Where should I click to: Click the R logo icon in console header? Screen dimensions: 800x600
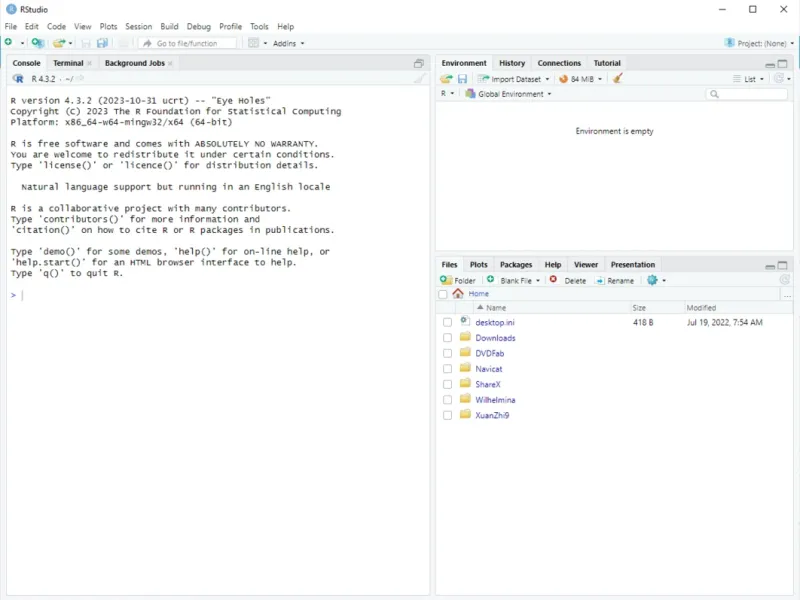click(x=18, y=79)
